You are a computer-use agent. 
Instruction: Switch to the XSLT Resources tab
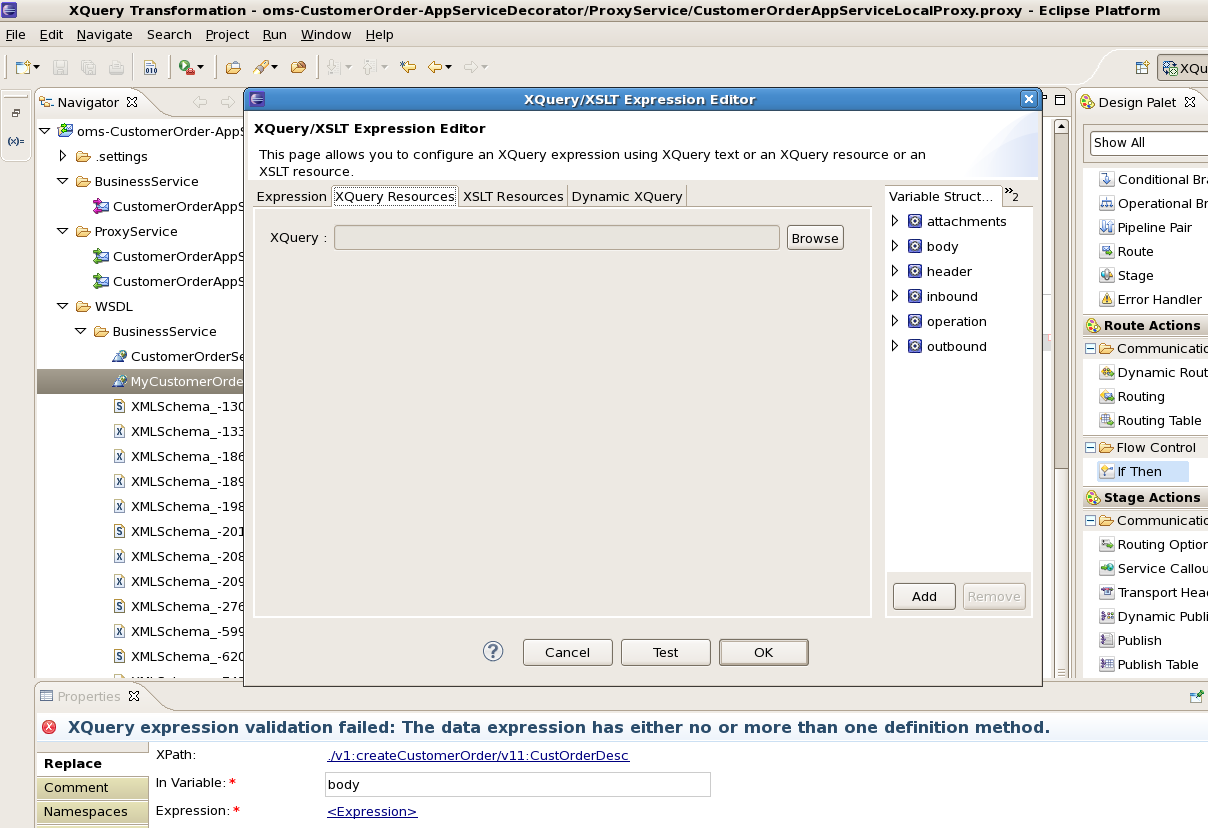[x=513, y=196]
